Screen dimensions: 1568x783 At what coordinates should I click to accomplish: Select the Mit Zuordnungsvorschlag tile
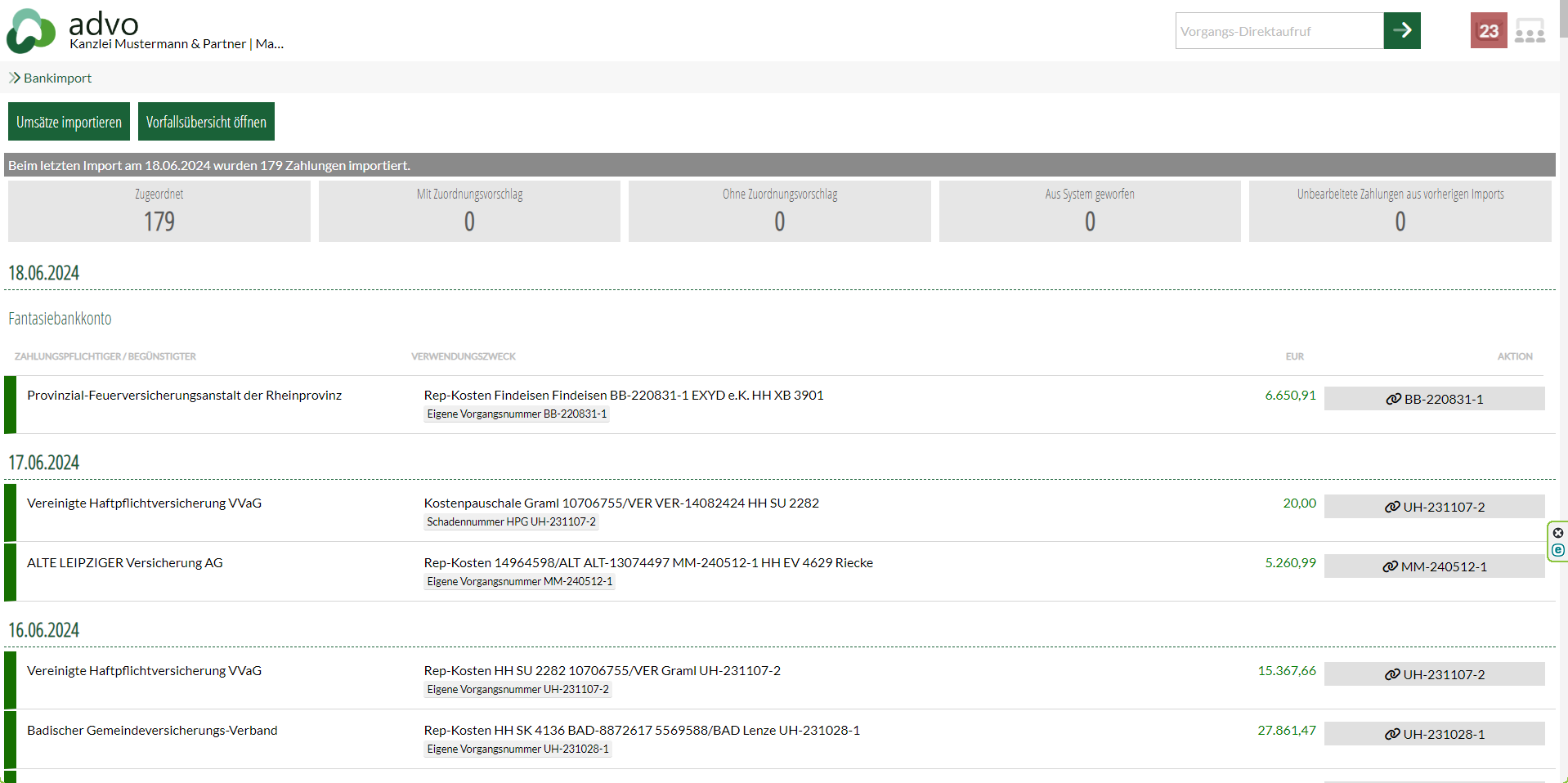[469, 211]
